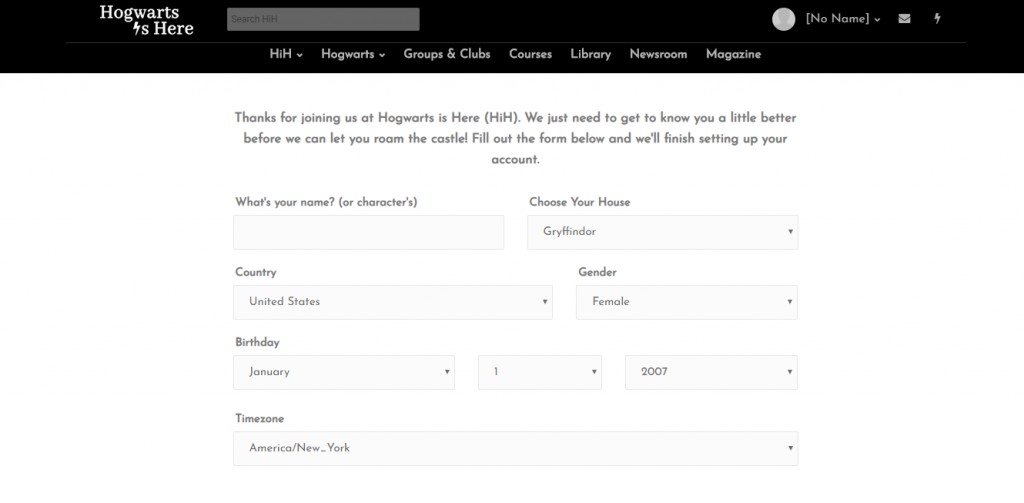Viewport: 1024px width, 503px height.
Task: Open the Timezone dropdown showing America/New_York
Action: 515,448
